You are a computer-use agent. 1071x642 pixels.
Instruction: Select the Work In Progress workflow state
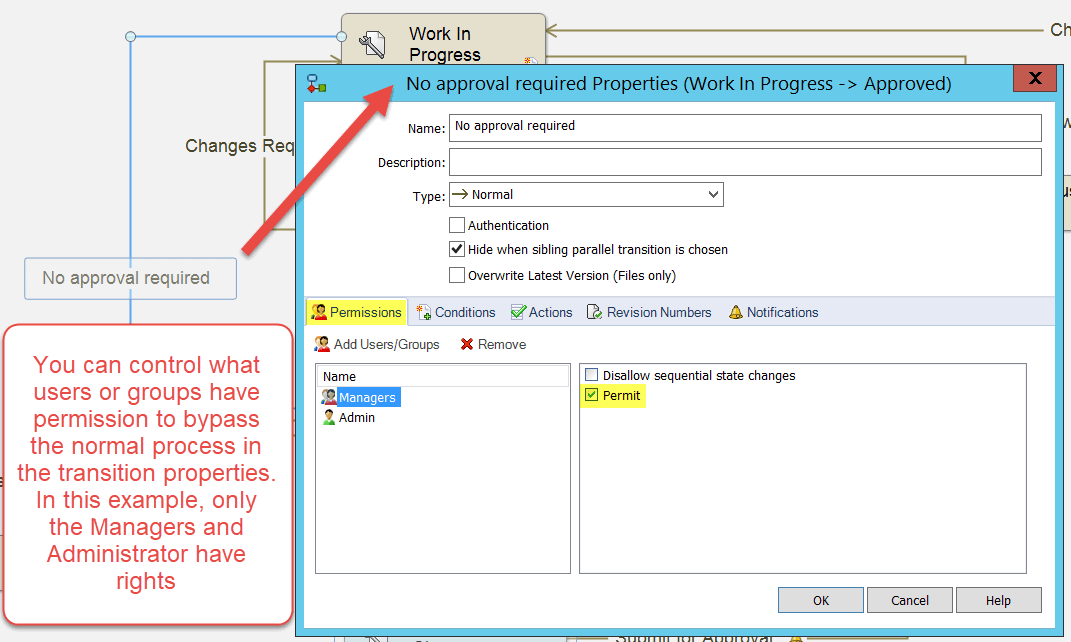tap(443, 40)
